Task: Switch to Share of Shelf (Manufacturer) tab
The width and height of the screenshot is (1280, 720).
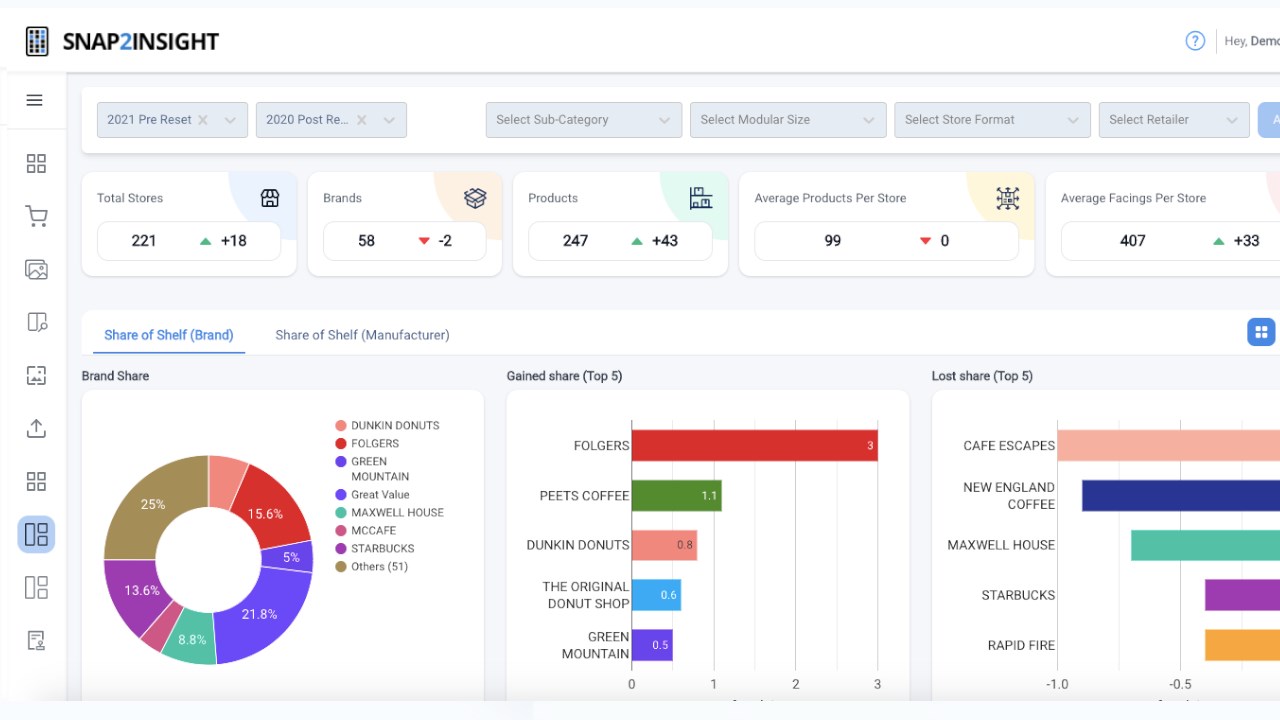Action: click(362, 335)
